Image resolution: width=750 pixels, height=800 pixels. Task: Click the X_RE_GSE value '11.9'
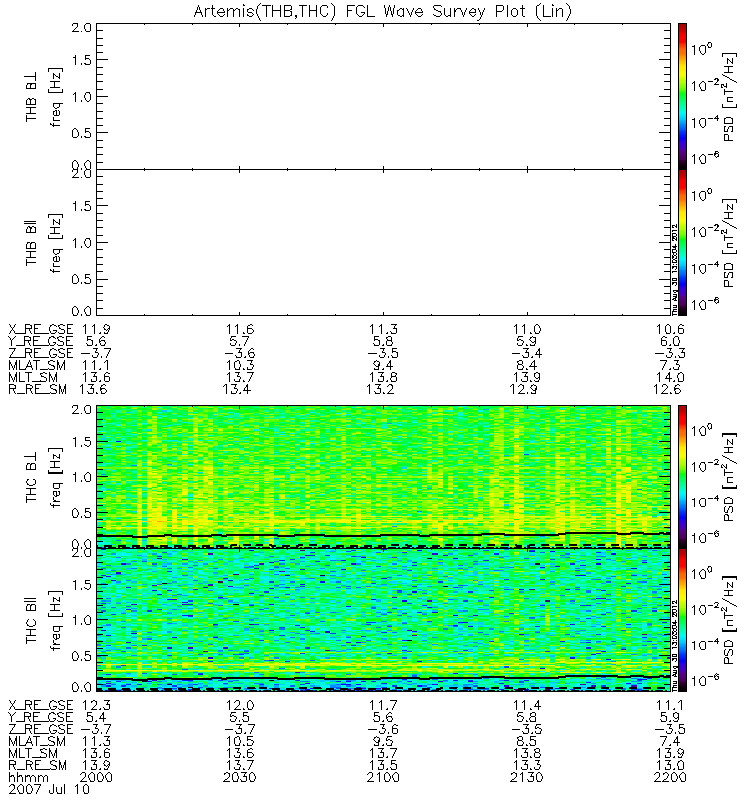(x=96, y=330)
